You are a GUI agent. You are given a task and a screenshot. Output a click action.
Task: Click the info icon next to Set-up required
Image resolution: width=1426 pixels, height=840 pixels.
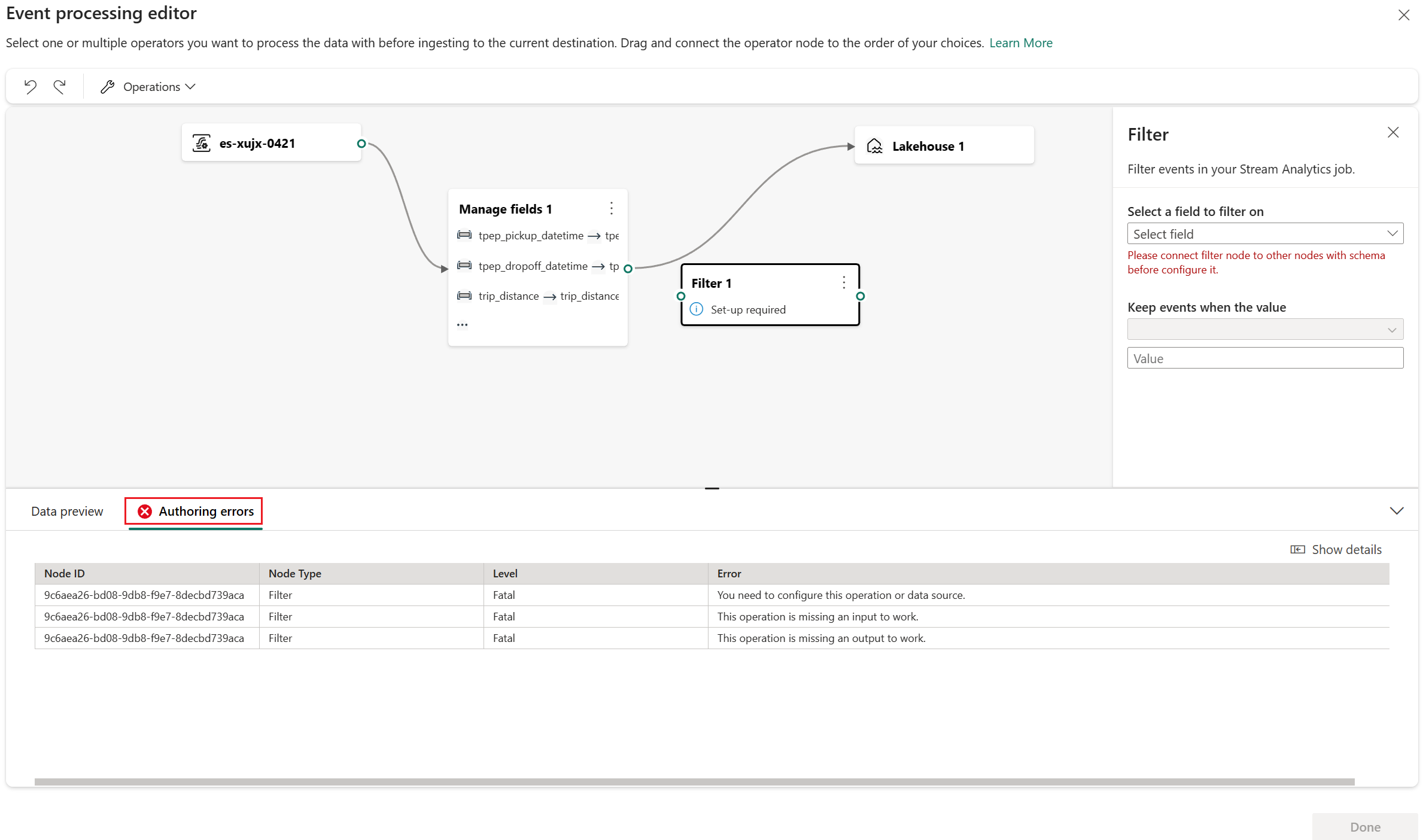point(696,309)
